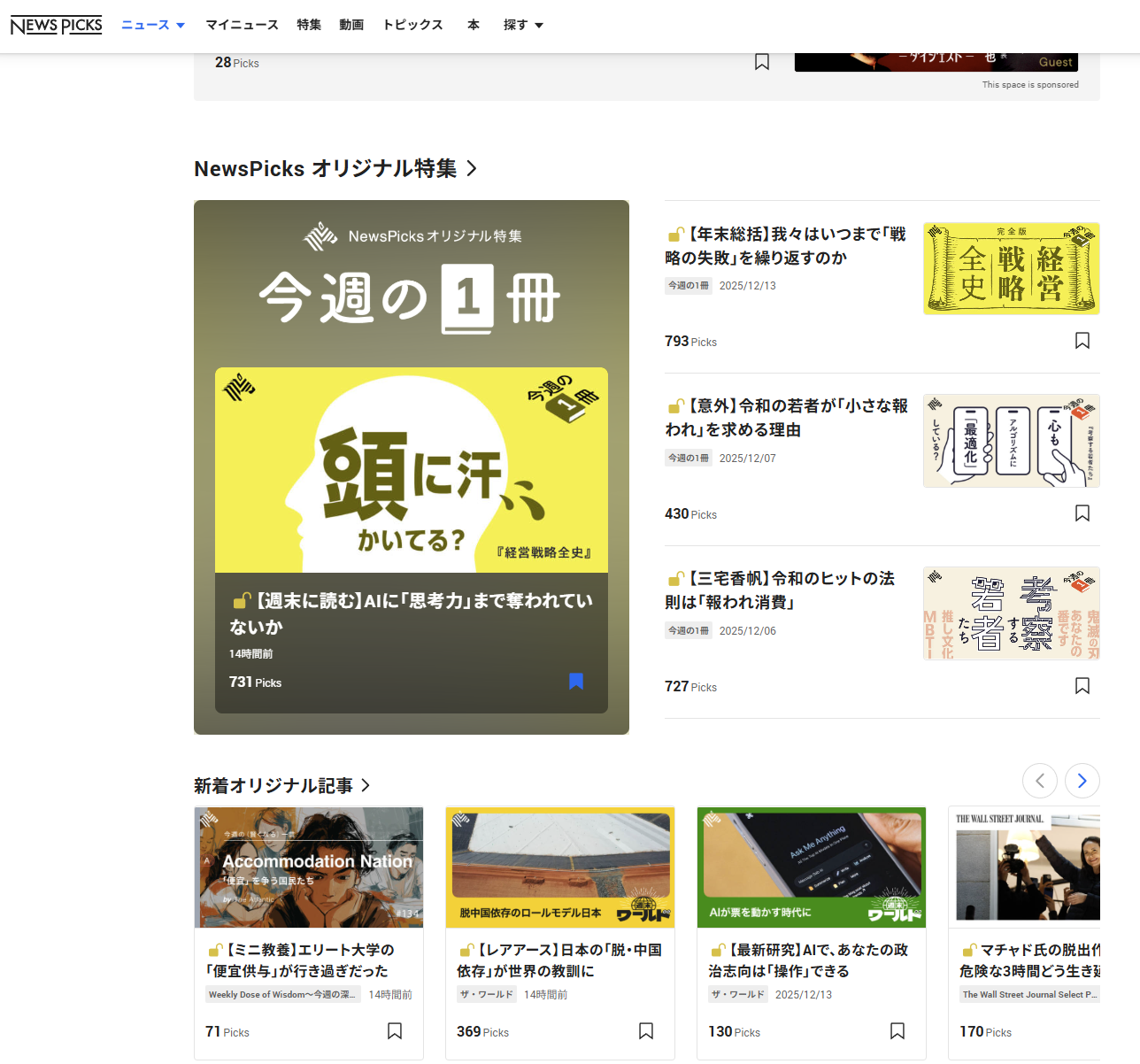
Task: Go to the マイニュース tab
Action: (x=242, y=25)
